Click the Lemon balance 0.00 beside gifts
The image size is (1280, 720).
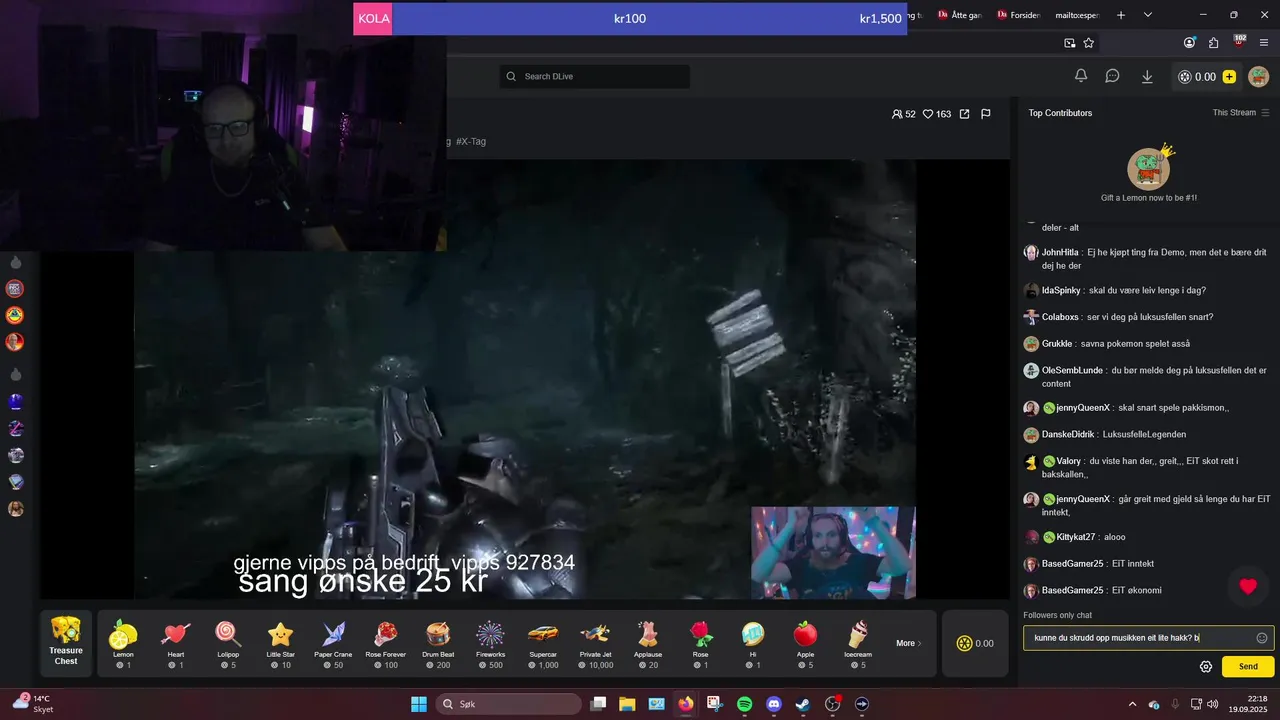coord(976,643)
